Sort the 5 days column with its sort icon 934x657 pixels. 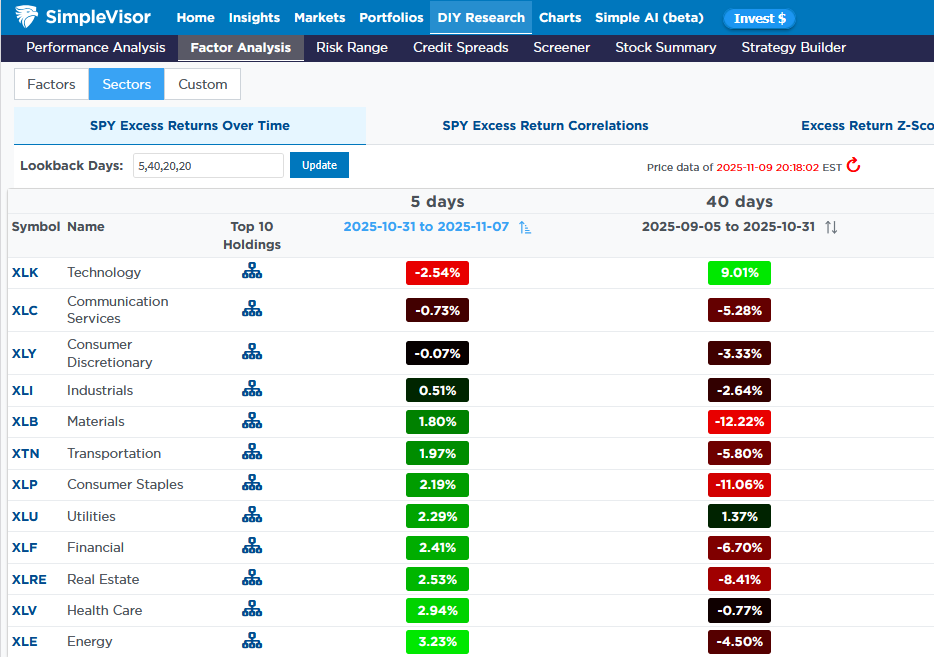[524, 227]
